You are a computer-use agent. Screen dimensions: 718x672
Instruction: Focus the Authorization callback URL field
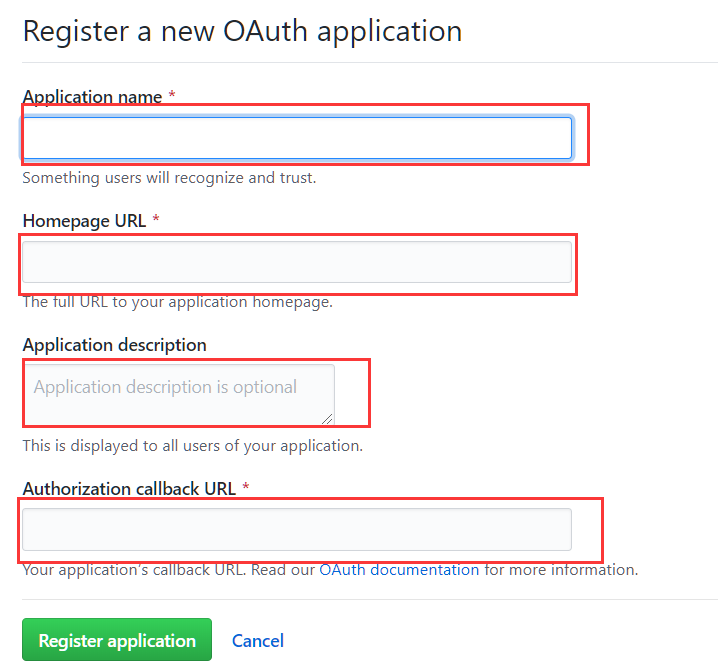[x=297, y=529]
